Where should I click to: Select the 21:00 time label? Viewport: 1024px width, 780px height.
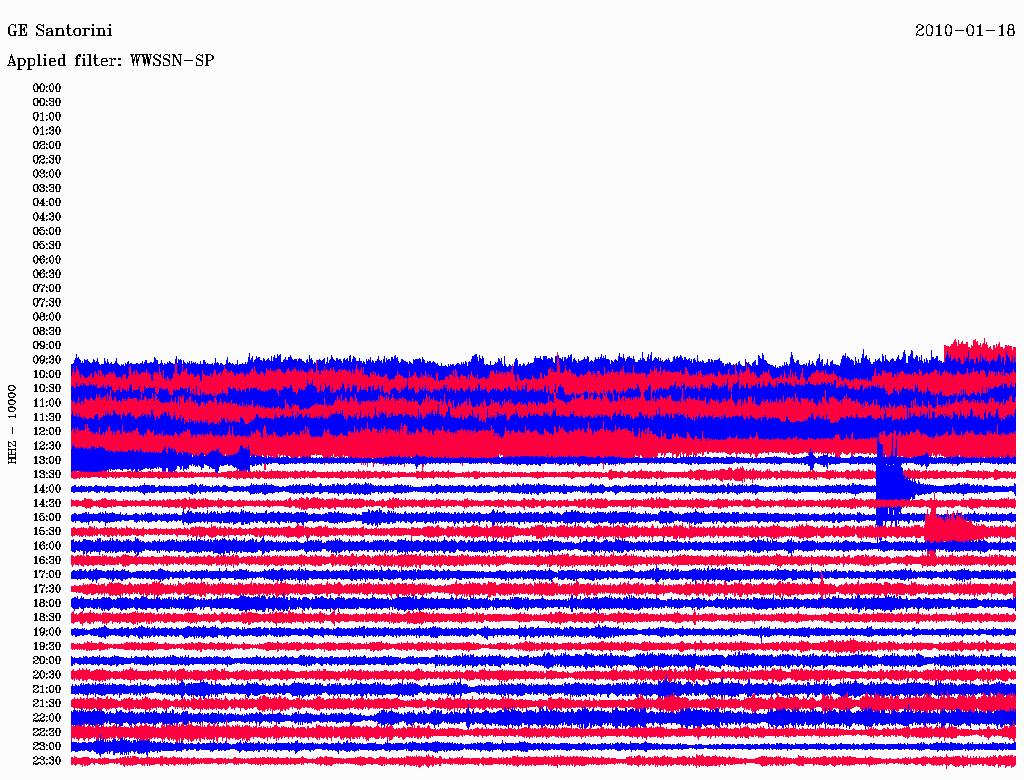click(x=46, y=690)
